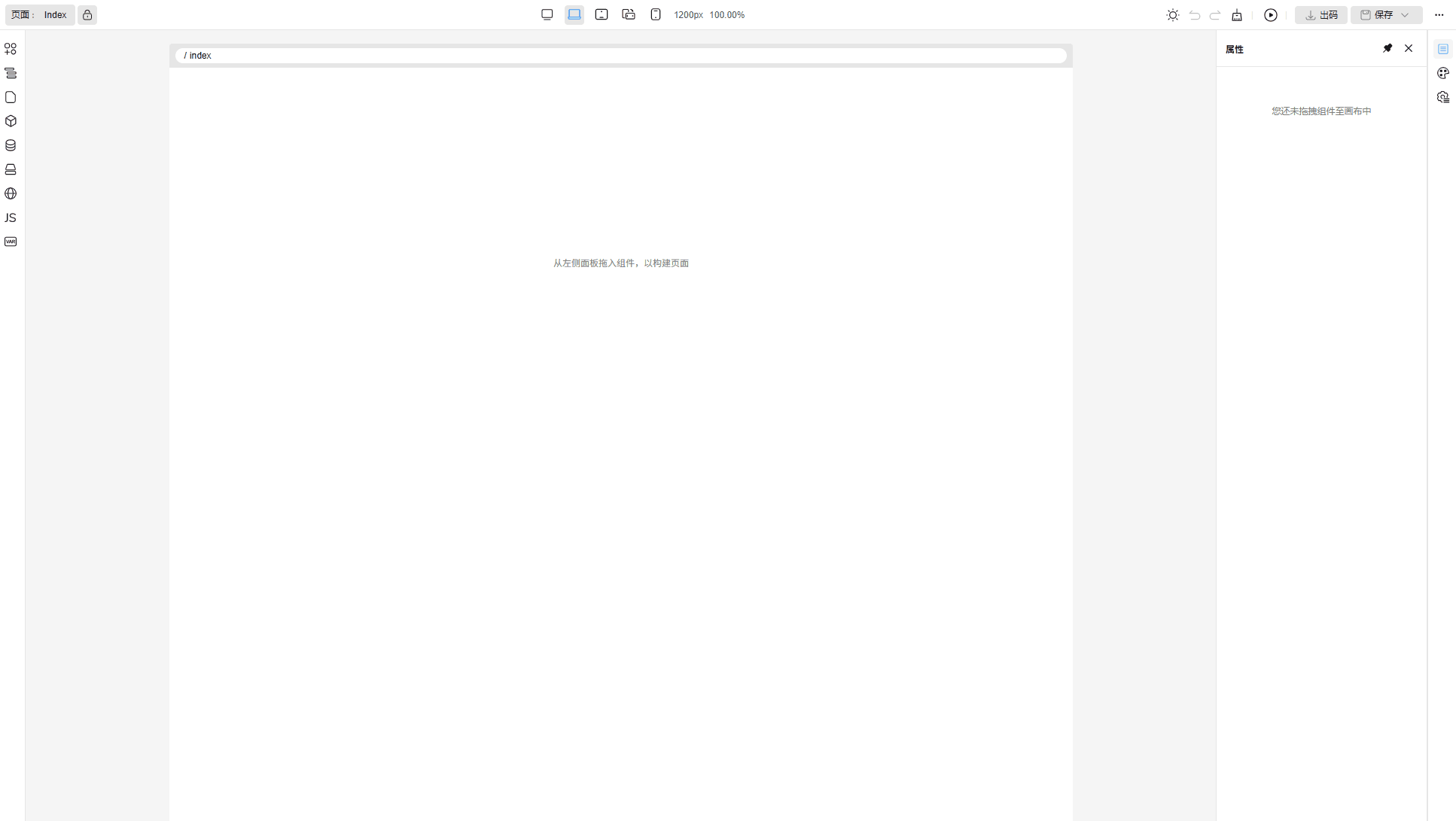Click the '/ index' route address bar

(x=620, y=56)
